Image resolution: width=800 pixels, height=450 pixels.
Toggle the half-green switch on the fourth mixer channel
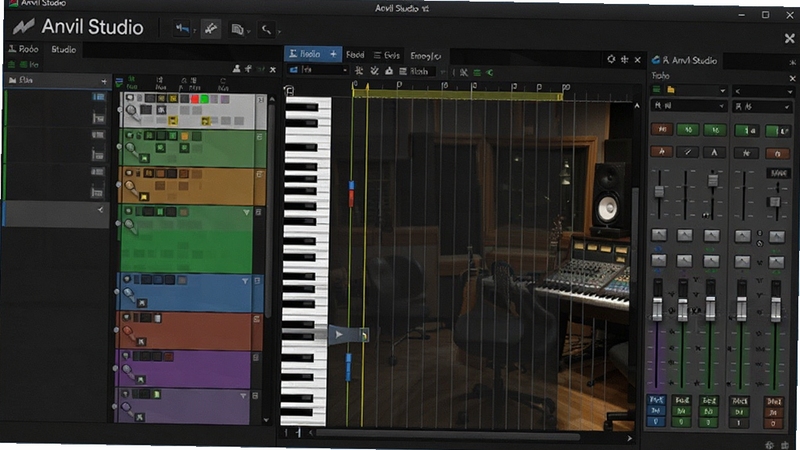746,131
